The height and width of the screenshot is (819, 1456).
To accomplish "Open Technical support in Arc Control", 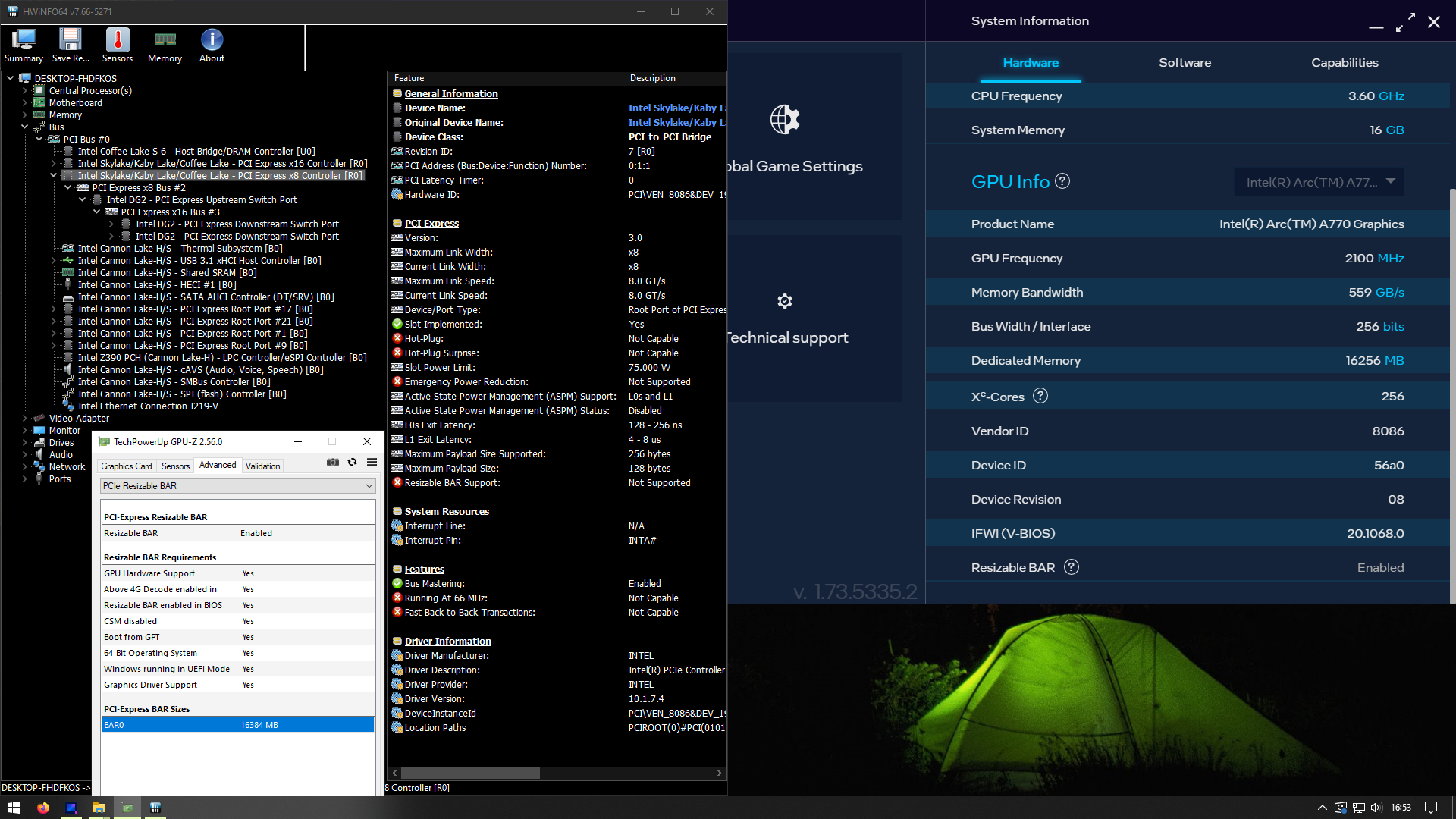I will pos(789,337).
